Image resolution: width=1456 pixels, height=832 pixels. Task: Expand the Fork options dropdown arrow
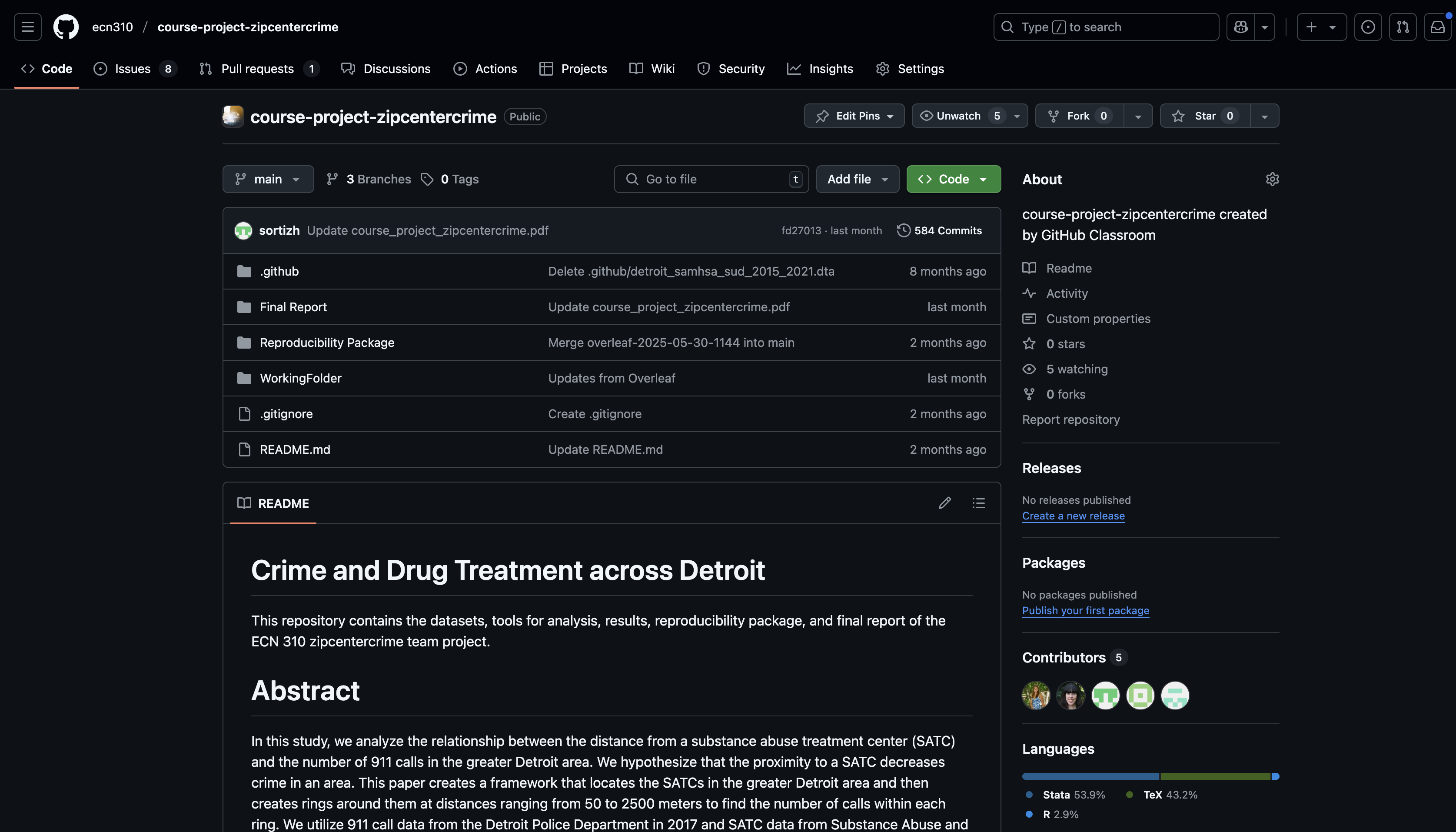click(1138, 116)
